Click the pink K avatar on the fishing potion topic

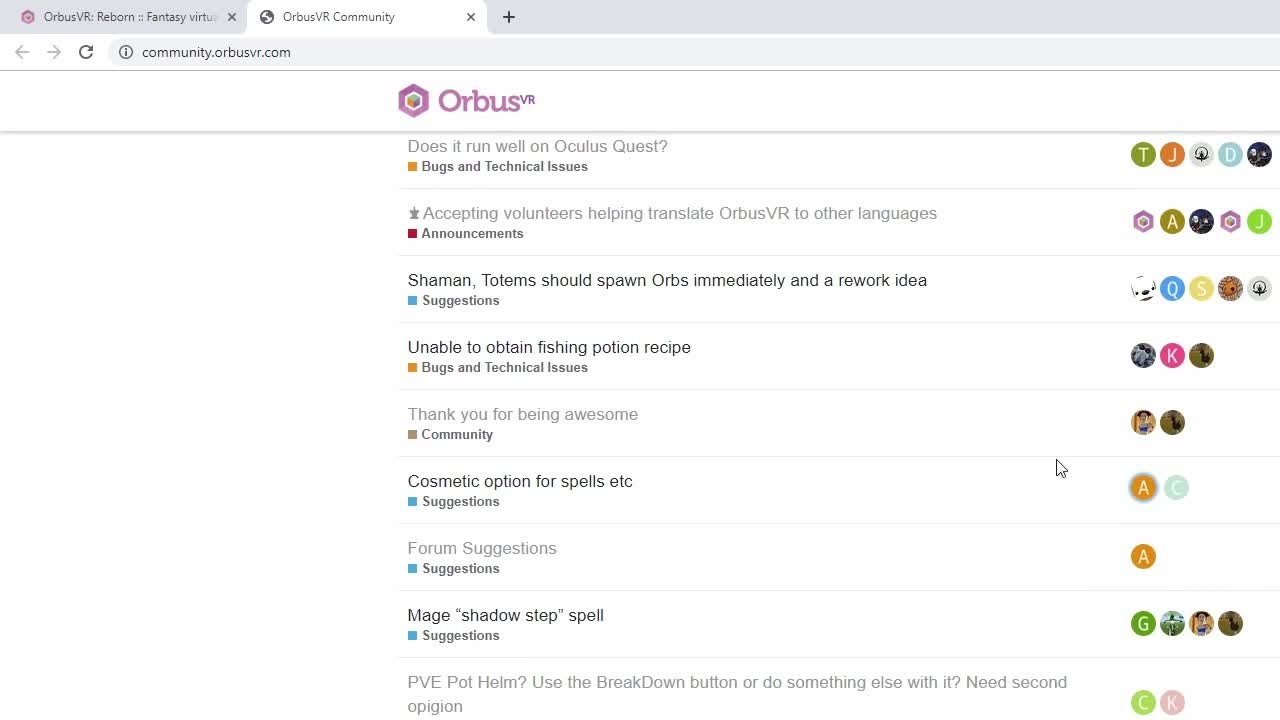click(1172, 356)
